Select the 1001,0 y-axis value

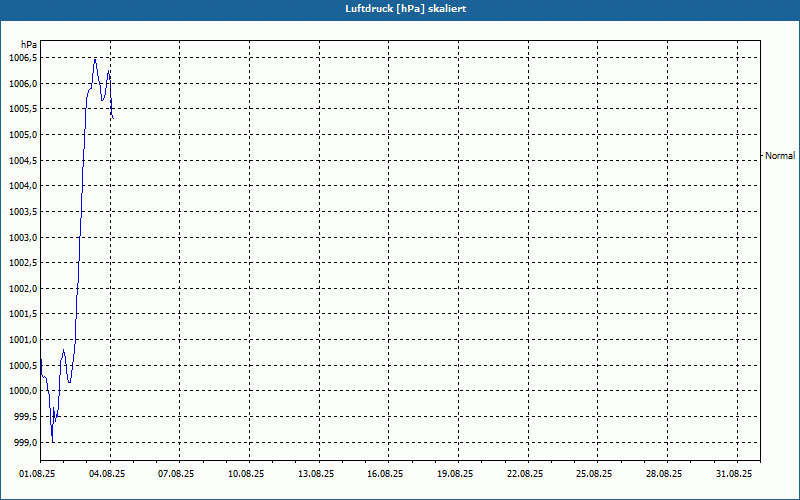click(x=23, y=340)
